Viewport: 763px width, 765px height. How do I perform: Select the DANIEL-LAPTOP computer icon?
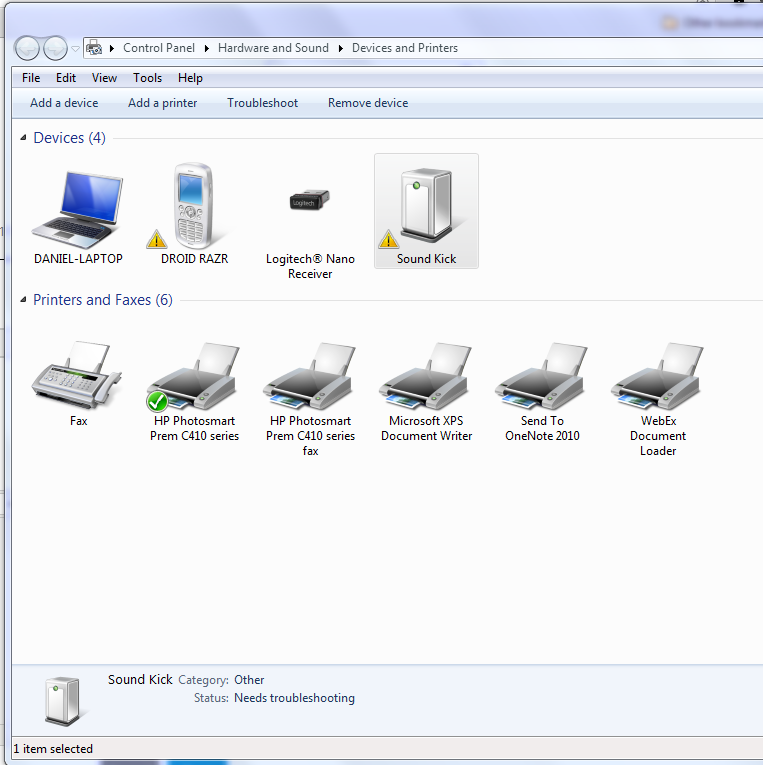(x=78, y=212)
